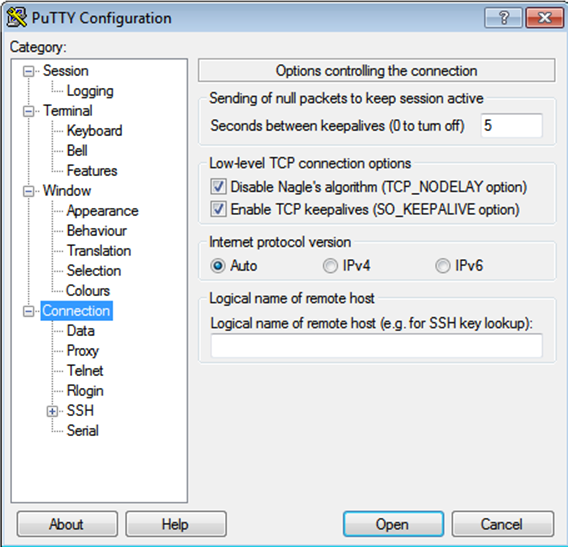Collapse the Session tree node
Image resolution: width=568 pixels, height=547 pixels.
28,71
